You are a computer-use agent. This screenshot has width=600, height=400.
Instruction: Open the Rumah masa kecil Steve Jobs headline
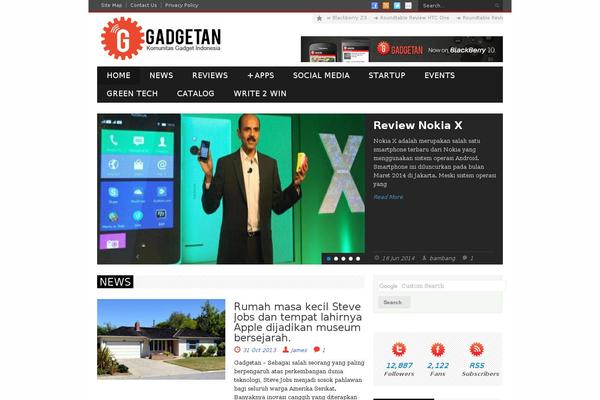point(298,322)
